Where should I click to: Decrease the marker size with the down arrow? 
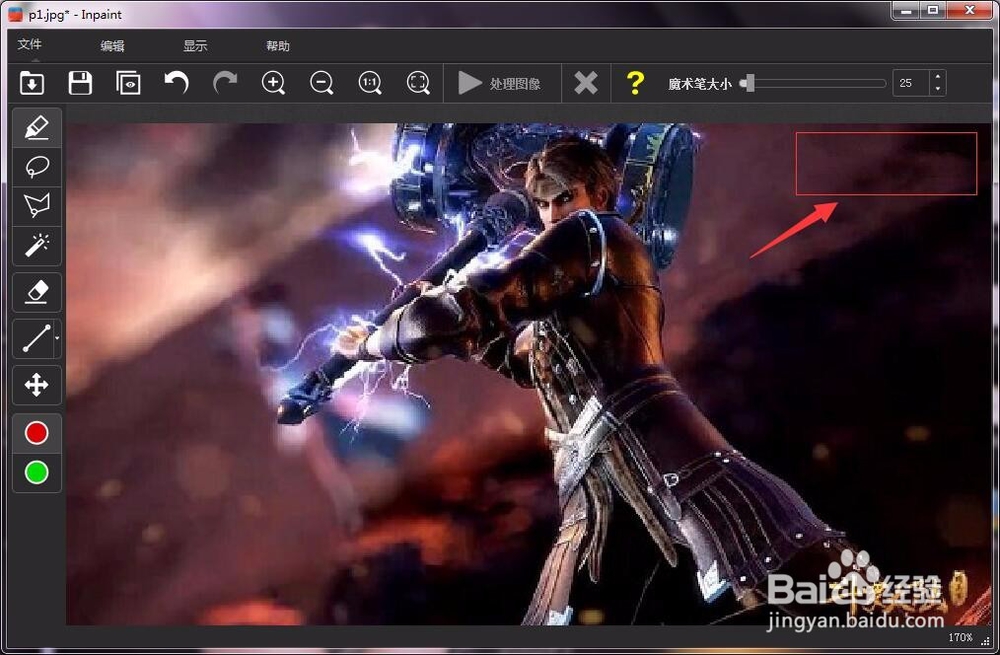pos(938,90)
